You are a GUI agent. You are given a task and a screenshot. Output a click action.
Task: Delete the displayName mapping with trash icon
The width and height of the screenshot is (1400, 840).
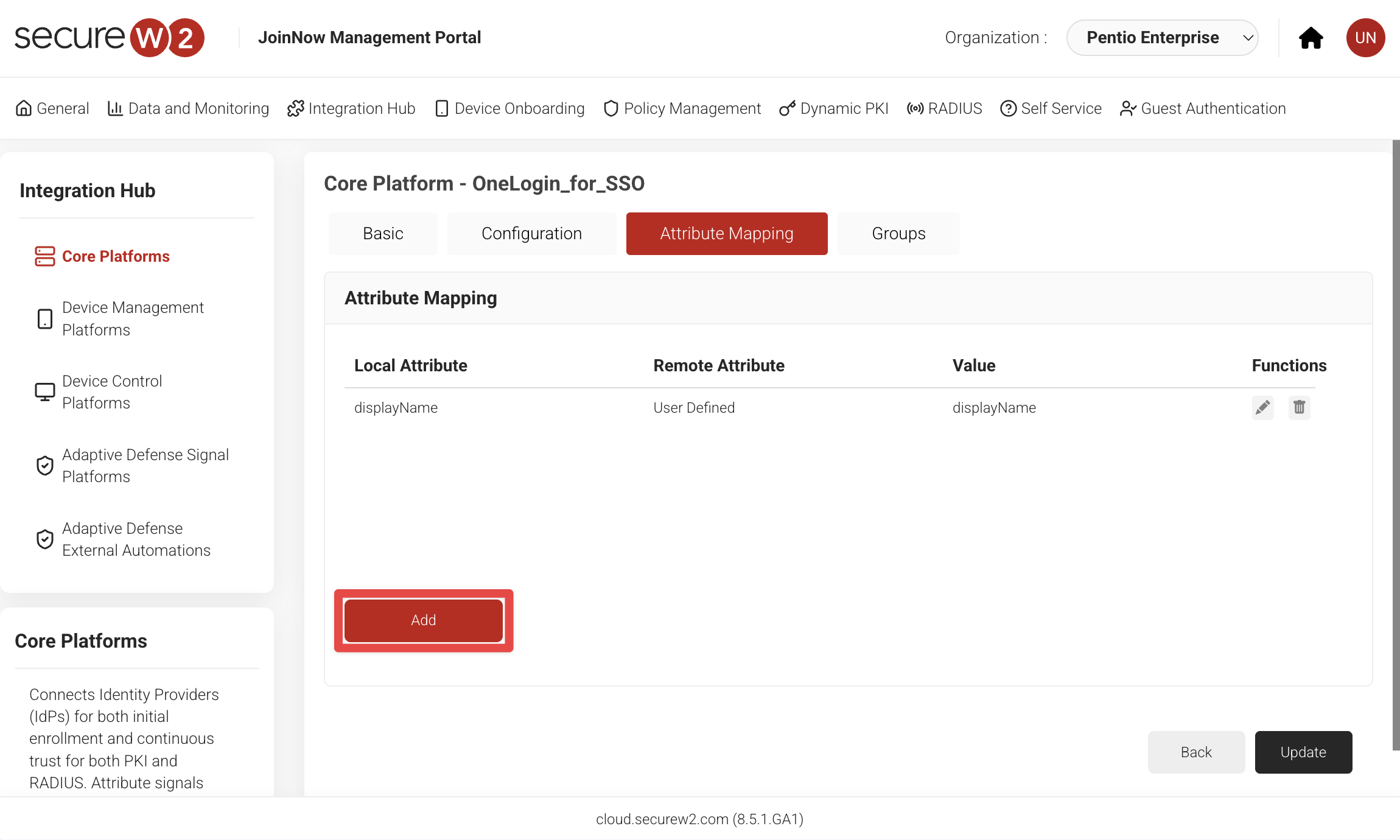[1299, 407]
